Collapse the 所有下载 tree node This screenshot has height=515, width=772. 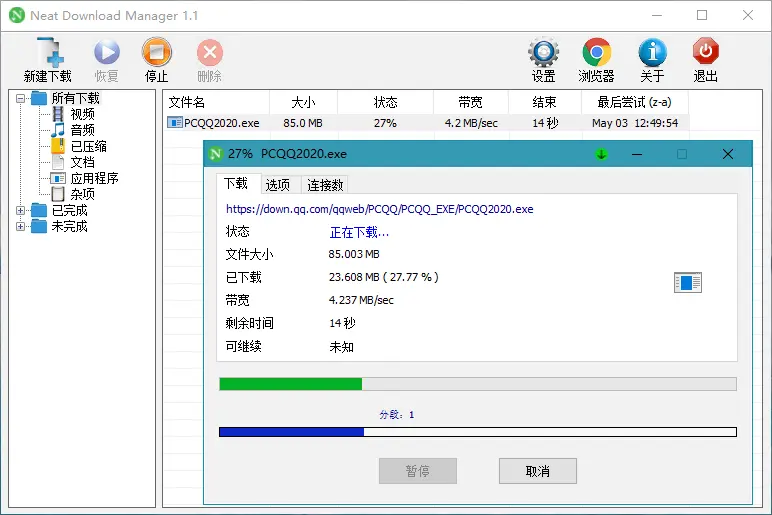tap(20, 98)
